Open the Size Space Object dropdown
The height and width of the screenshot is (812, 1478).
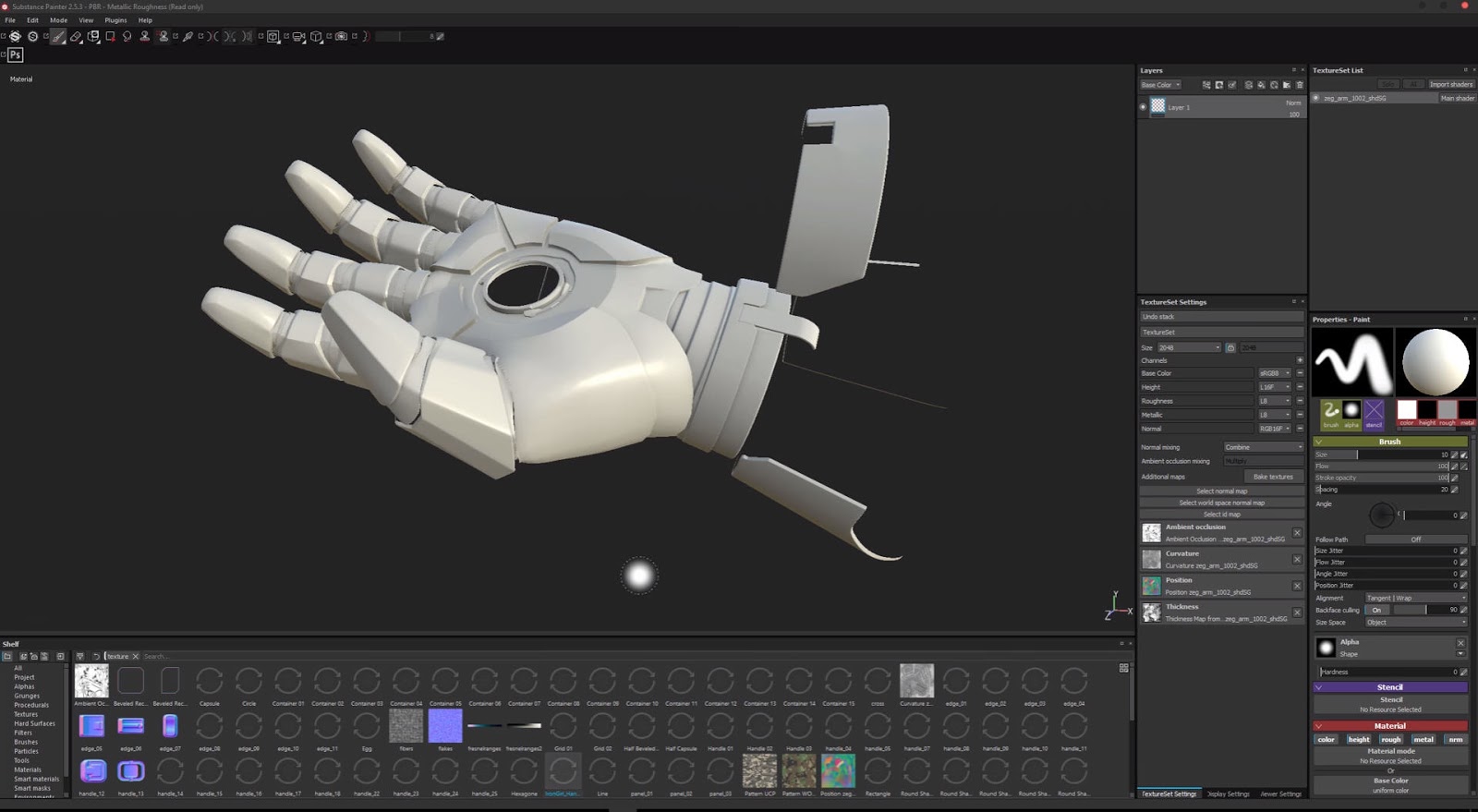click(1416, 623)
